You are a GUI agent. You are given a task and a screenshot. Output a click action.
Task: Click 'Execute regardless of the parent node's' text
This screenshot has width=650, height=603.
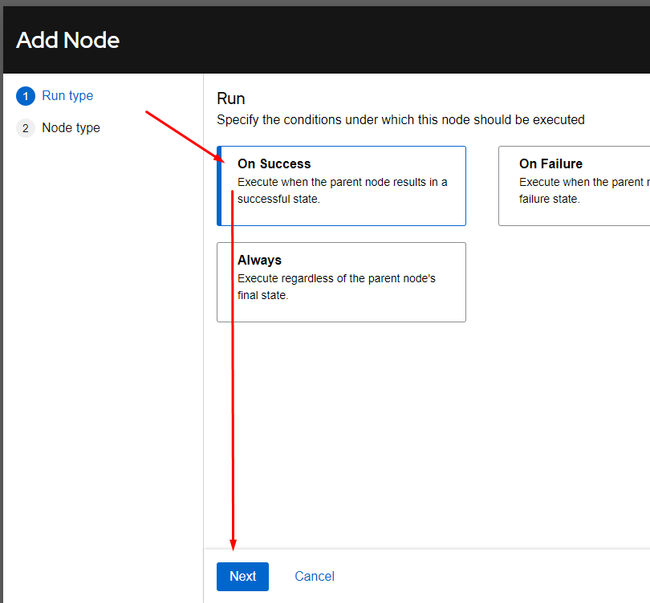point(337,278)
